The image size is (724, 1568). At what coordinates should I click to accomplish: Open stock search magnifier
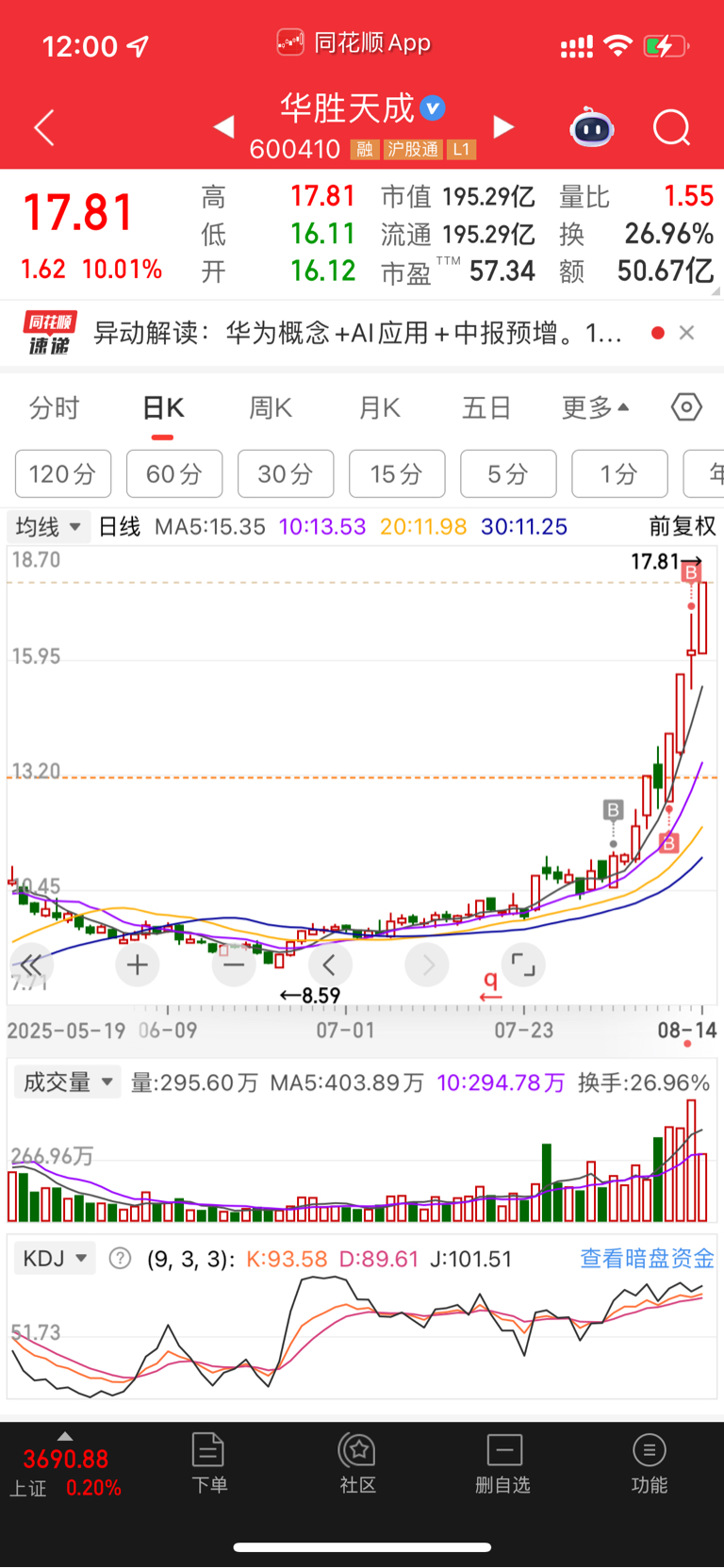tap(671, 127)
